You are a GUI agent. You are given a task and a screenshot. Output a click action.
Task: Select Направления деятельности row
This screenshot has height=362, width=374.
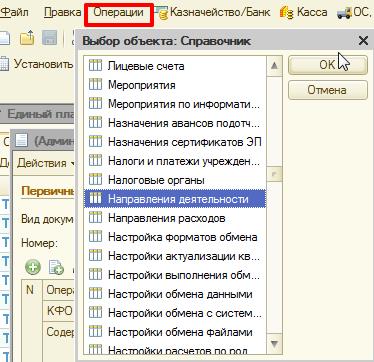(175, 199)
